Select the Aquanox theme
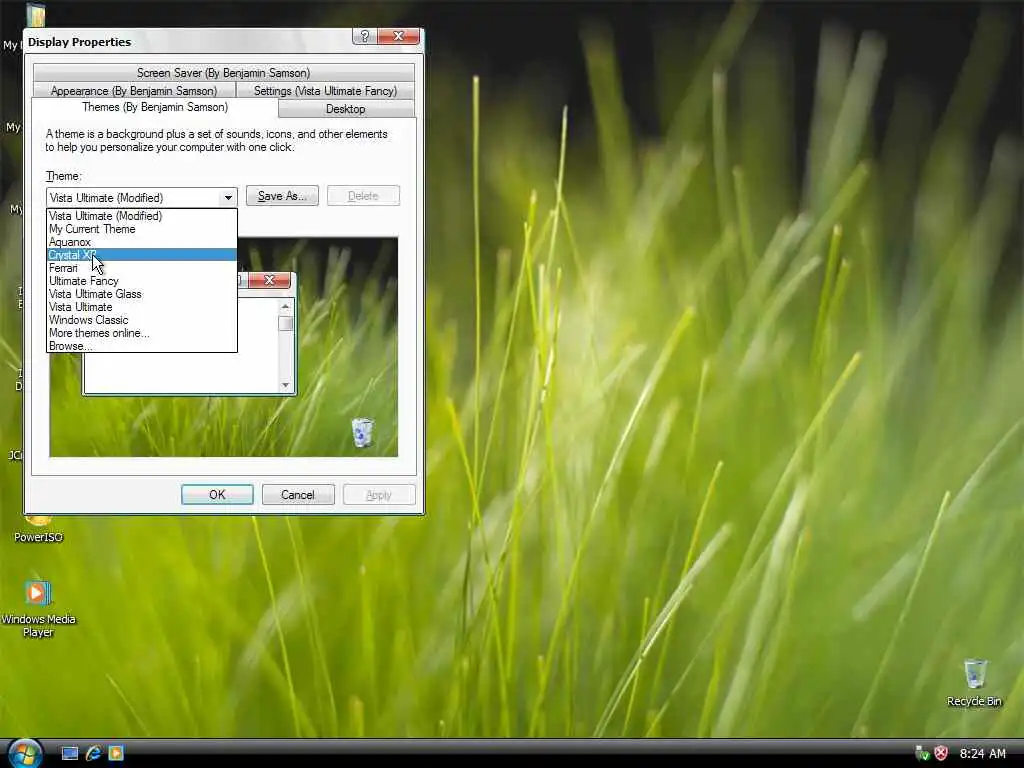Screen dimensions: 1024x768 142,242
